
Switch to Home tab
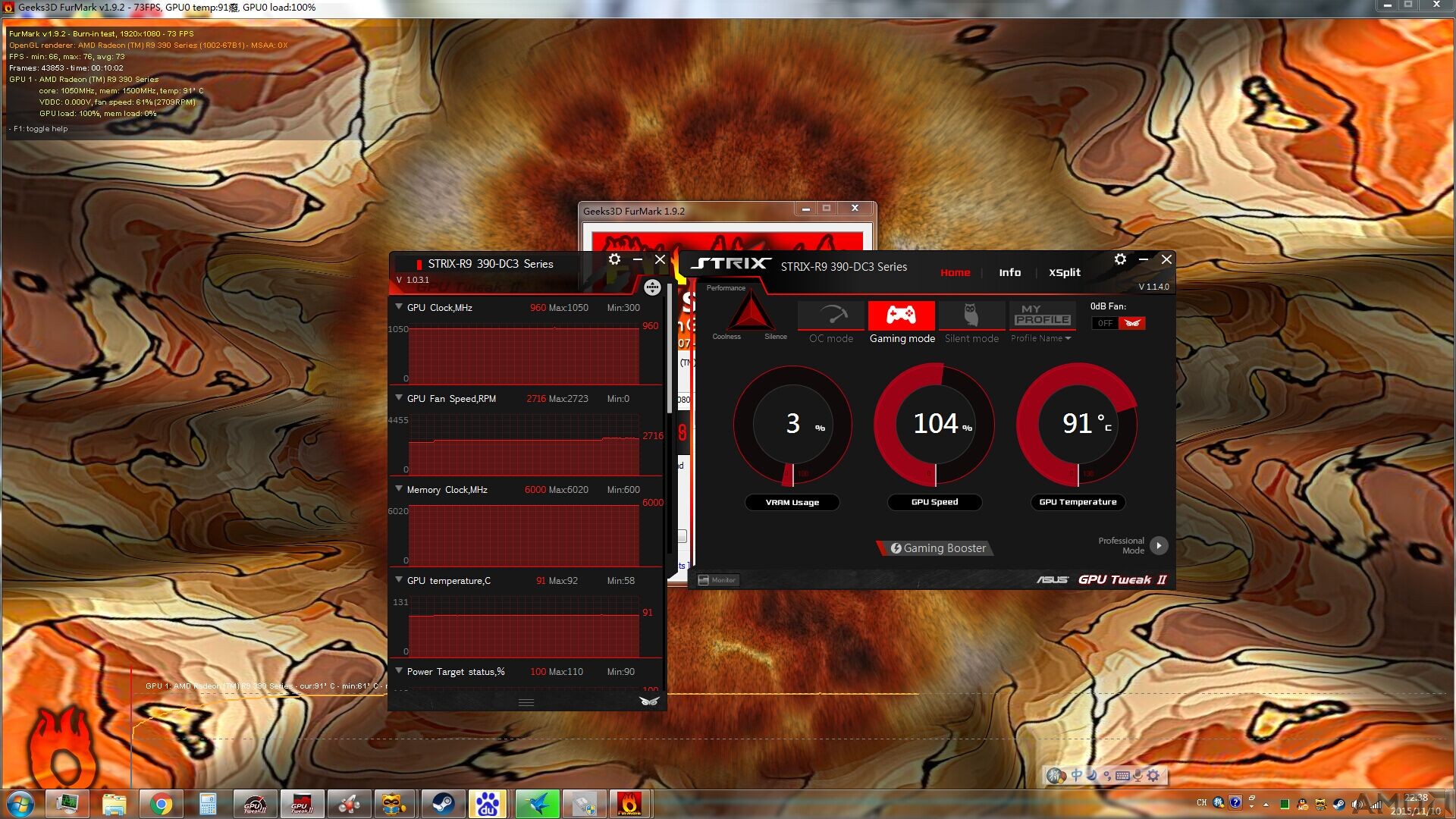pos(955,272)
